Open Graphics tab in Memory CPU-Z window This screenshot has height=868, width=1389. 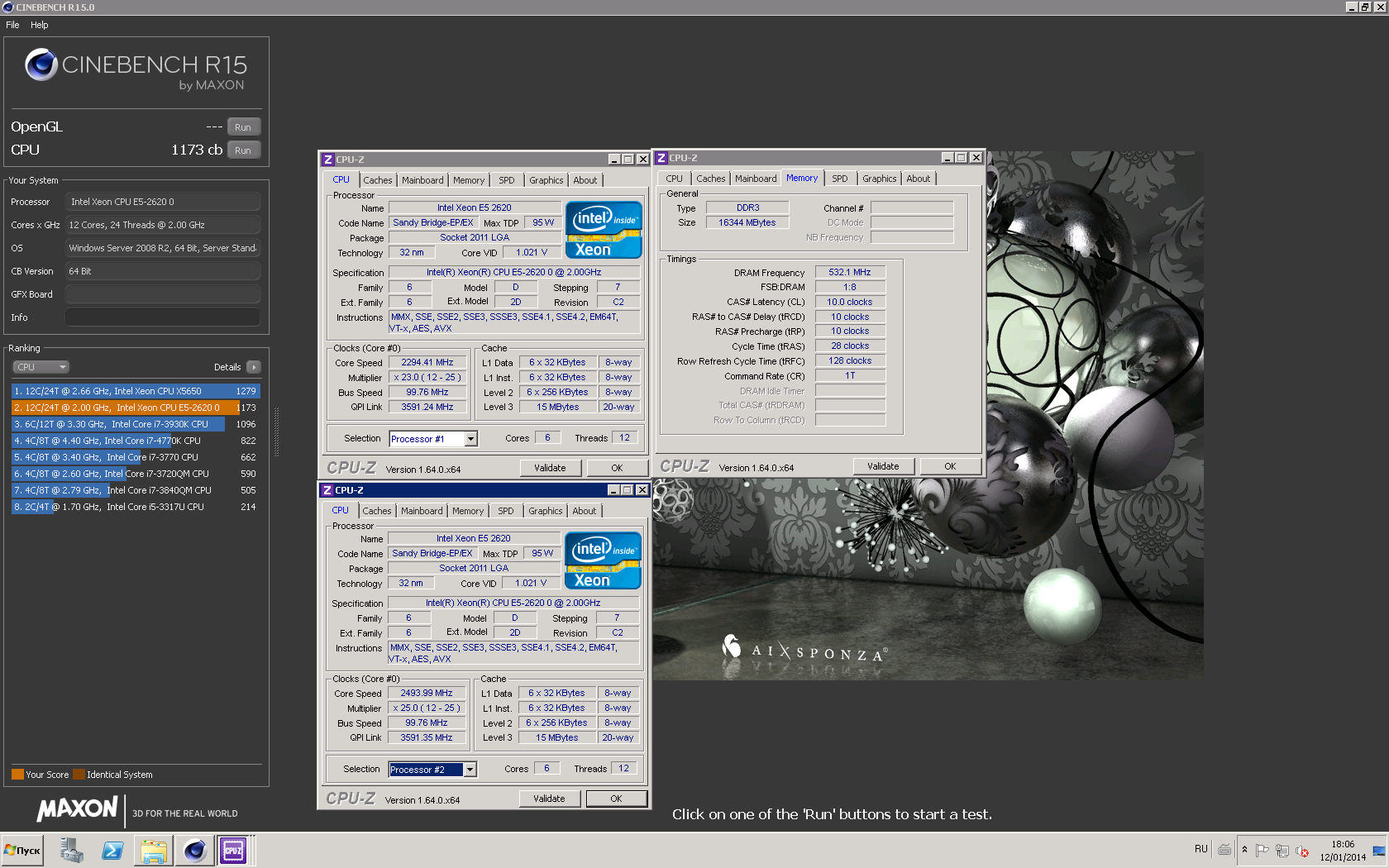[x=880, y=179]
